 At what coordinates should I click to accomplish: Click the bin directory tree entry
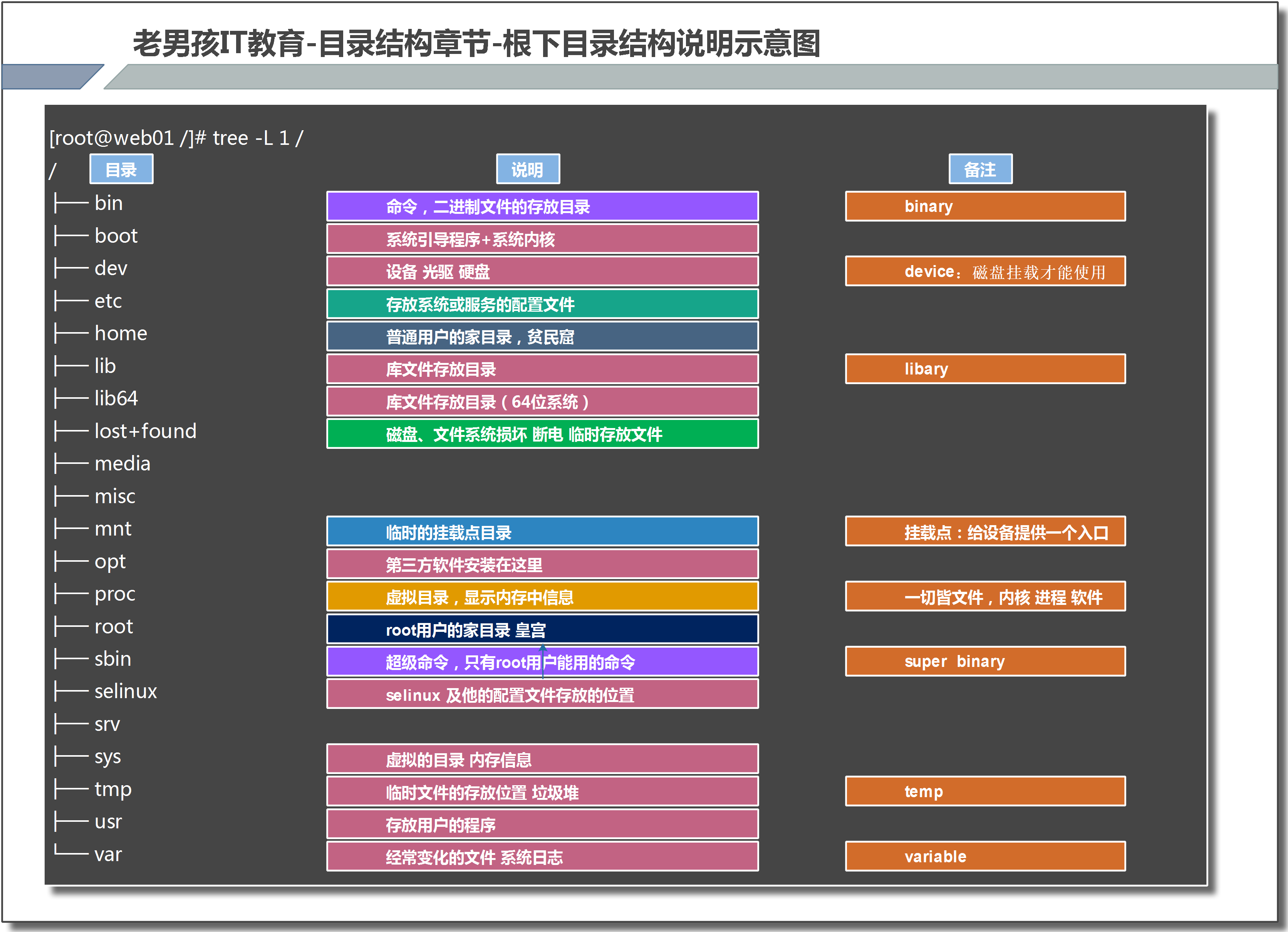click(108, 203)
